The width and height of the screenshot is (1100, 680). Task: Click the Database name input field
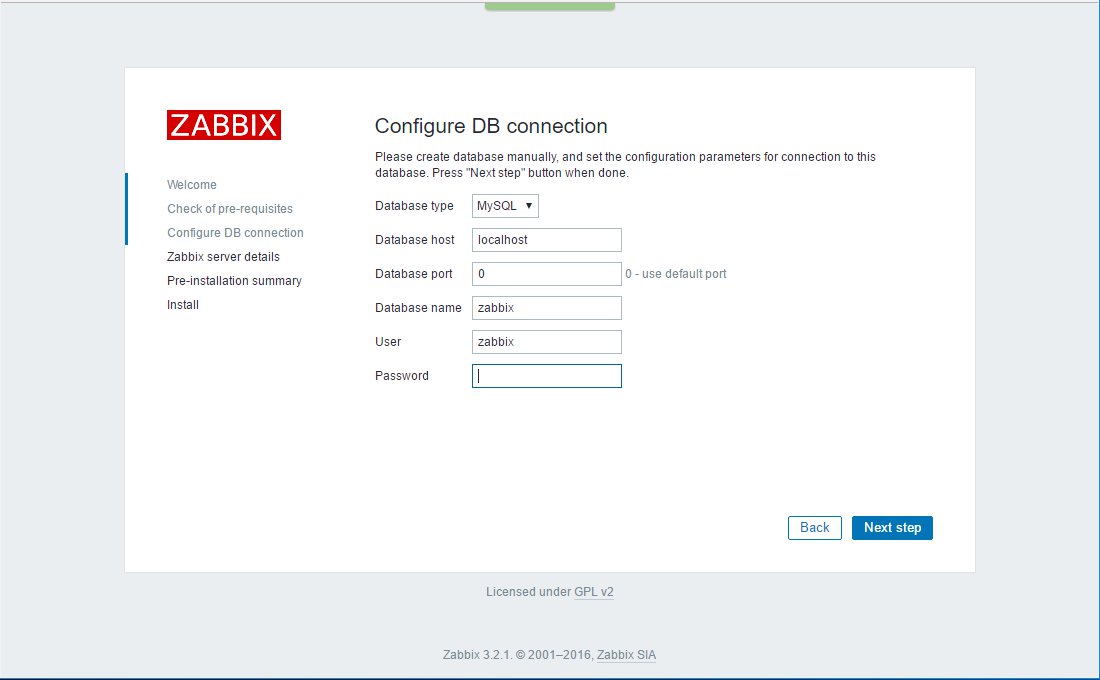click(x=546, y=308)
